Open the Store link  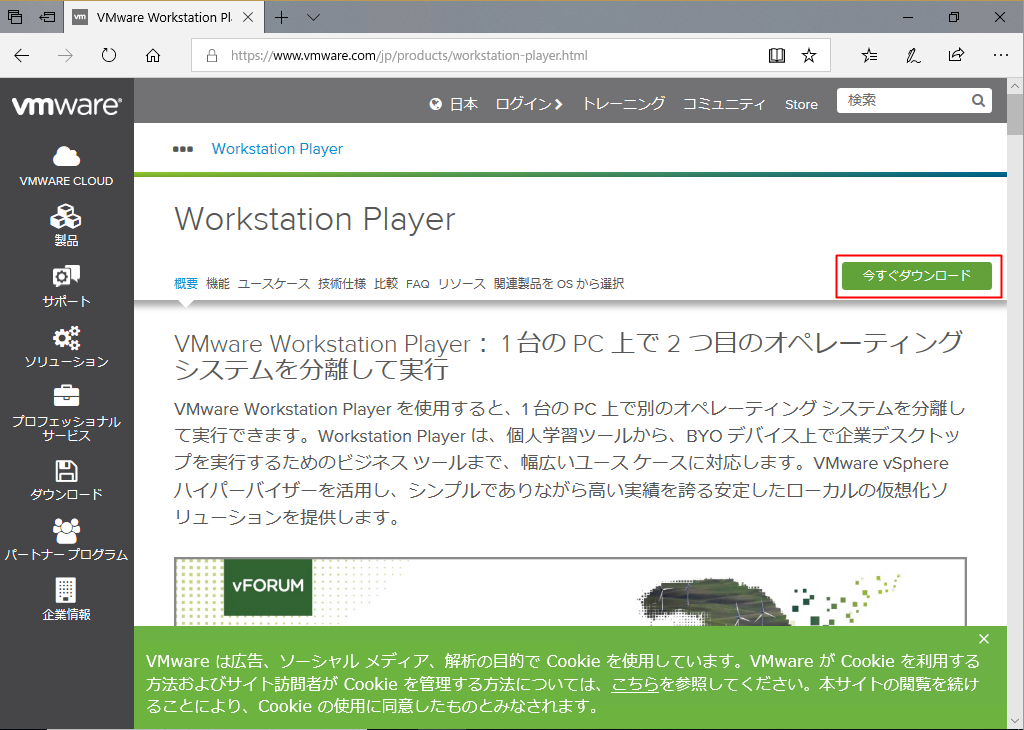click(x=801, y=104)
